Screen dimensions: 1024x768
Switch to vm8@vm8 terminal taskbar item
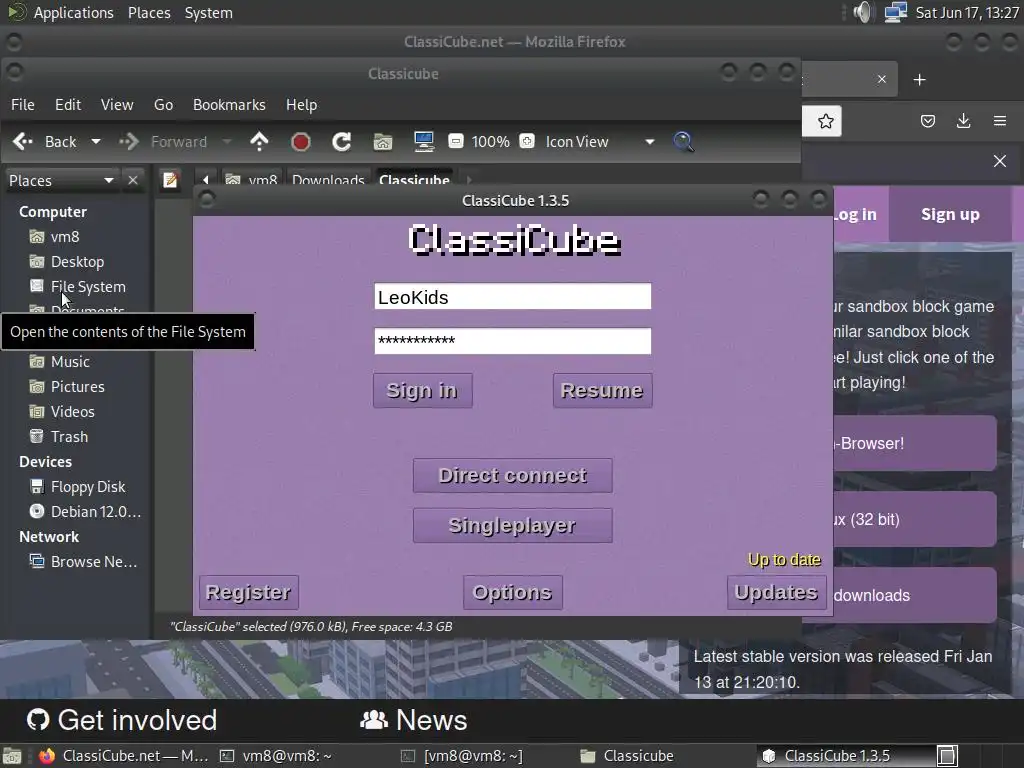tap(277, 756)
